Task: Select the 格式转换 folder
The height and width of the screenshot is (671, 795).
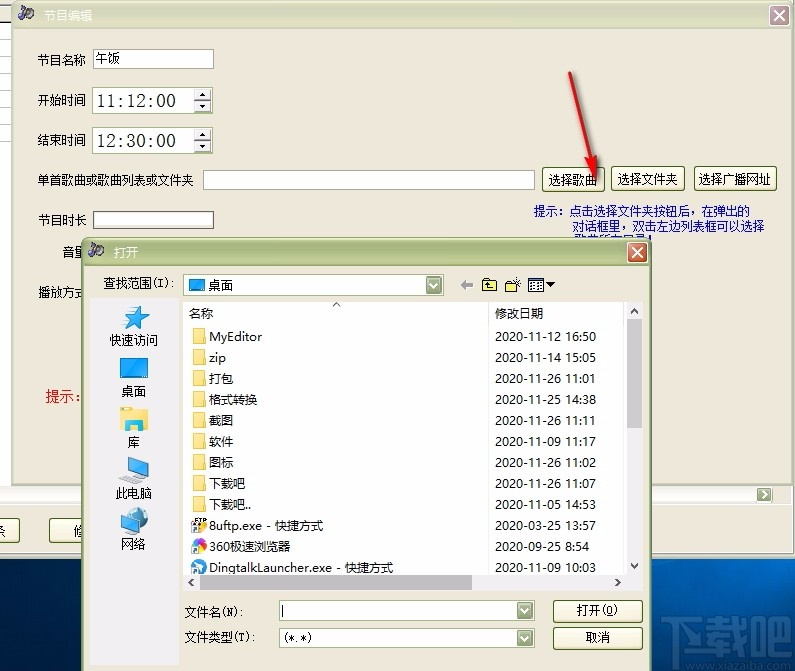Action: click(225, 400)
